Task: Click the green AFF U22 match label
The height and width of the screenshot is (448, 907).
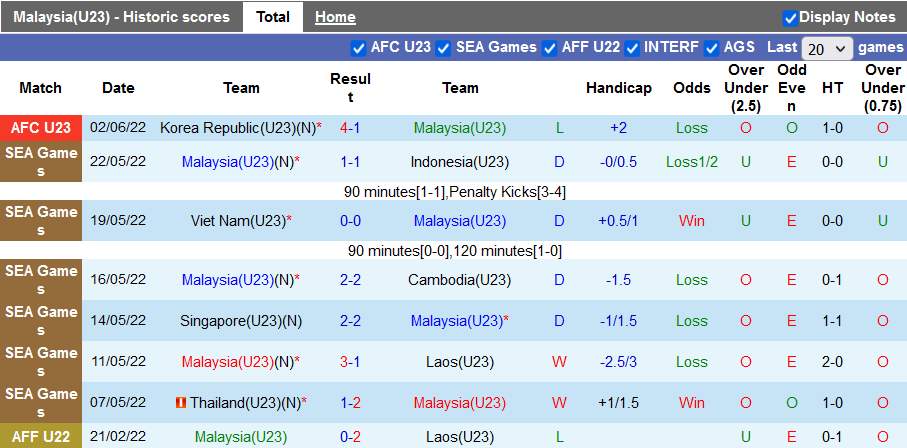Action: 41,437
